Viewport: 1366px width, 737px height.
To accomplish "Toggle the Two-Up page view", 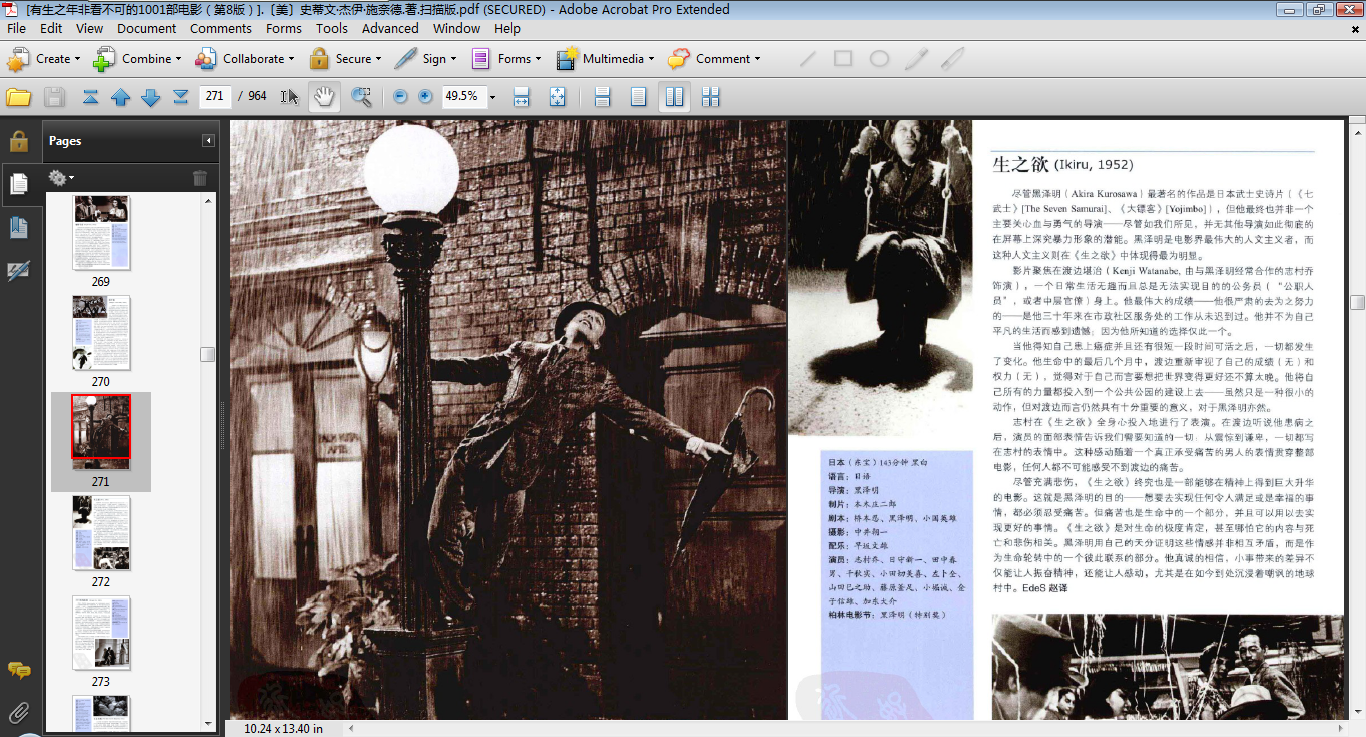I will (x=674, y=97).
